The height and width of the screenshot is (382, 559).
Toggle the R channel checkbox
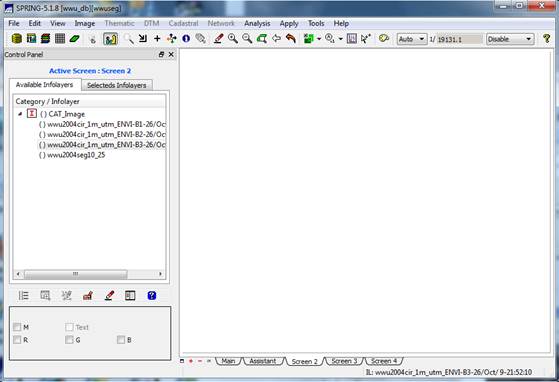(17, 340)
